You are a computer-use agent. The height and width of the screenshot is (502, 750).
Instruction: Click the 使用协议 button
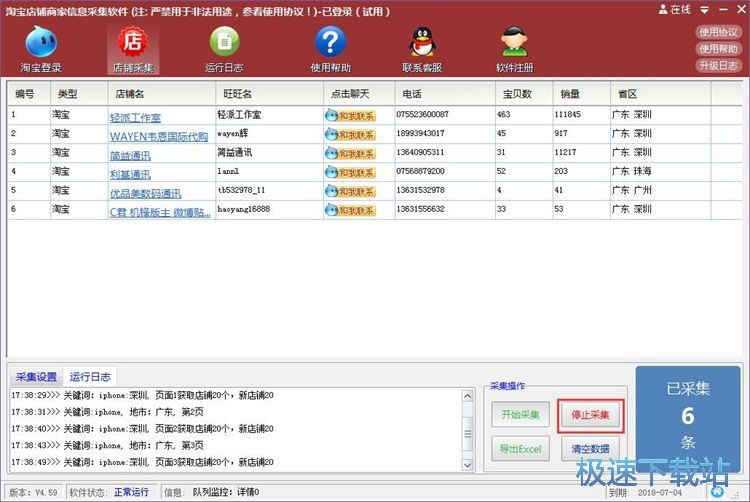(x=718, y=32)
